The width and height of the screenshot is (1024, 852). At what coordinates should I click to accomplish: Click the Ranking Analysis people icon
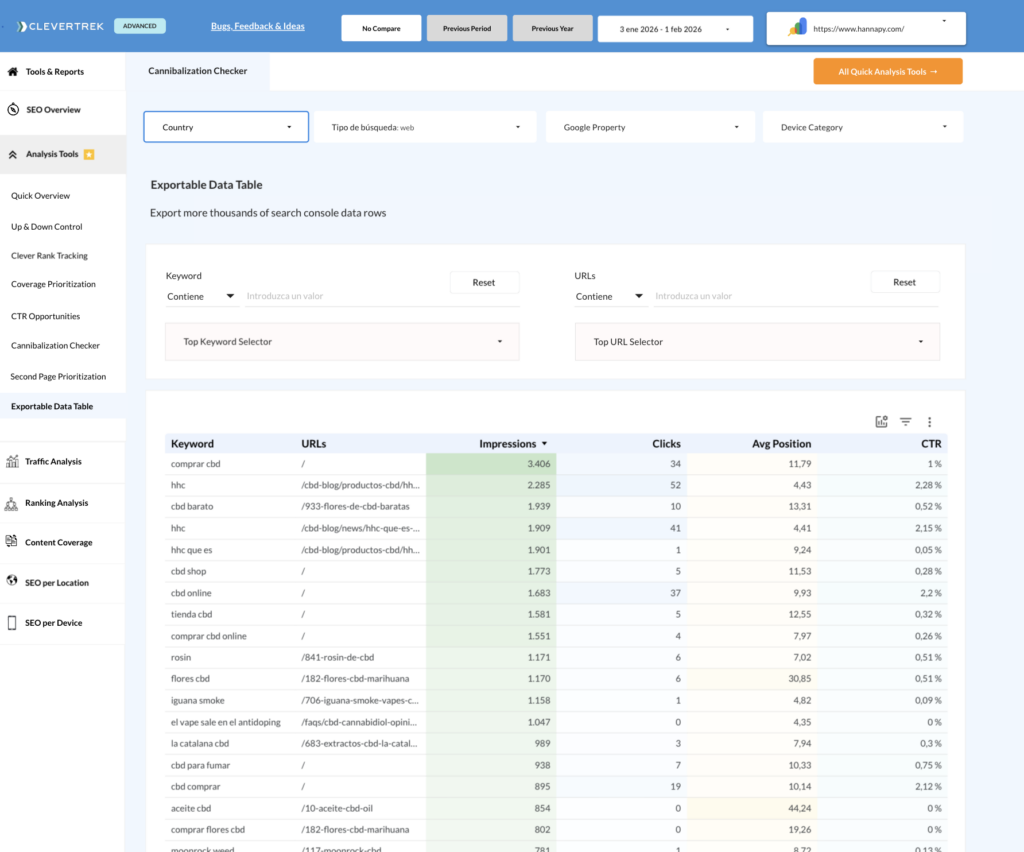(13, 503)
